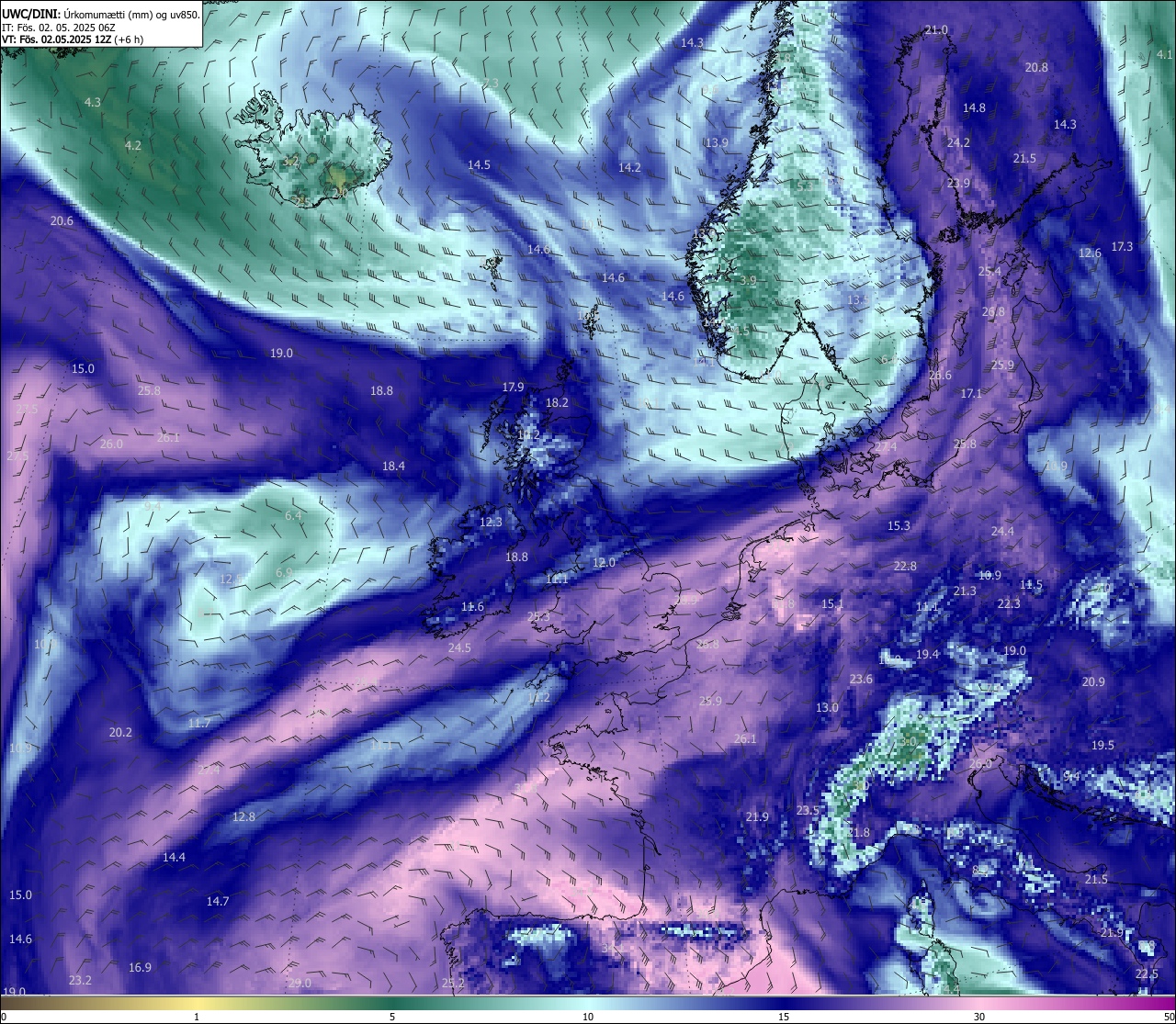Viewport: 1176px width, 1024px height.
Task: Click the 18.2 value on the map
Action: 557,402
